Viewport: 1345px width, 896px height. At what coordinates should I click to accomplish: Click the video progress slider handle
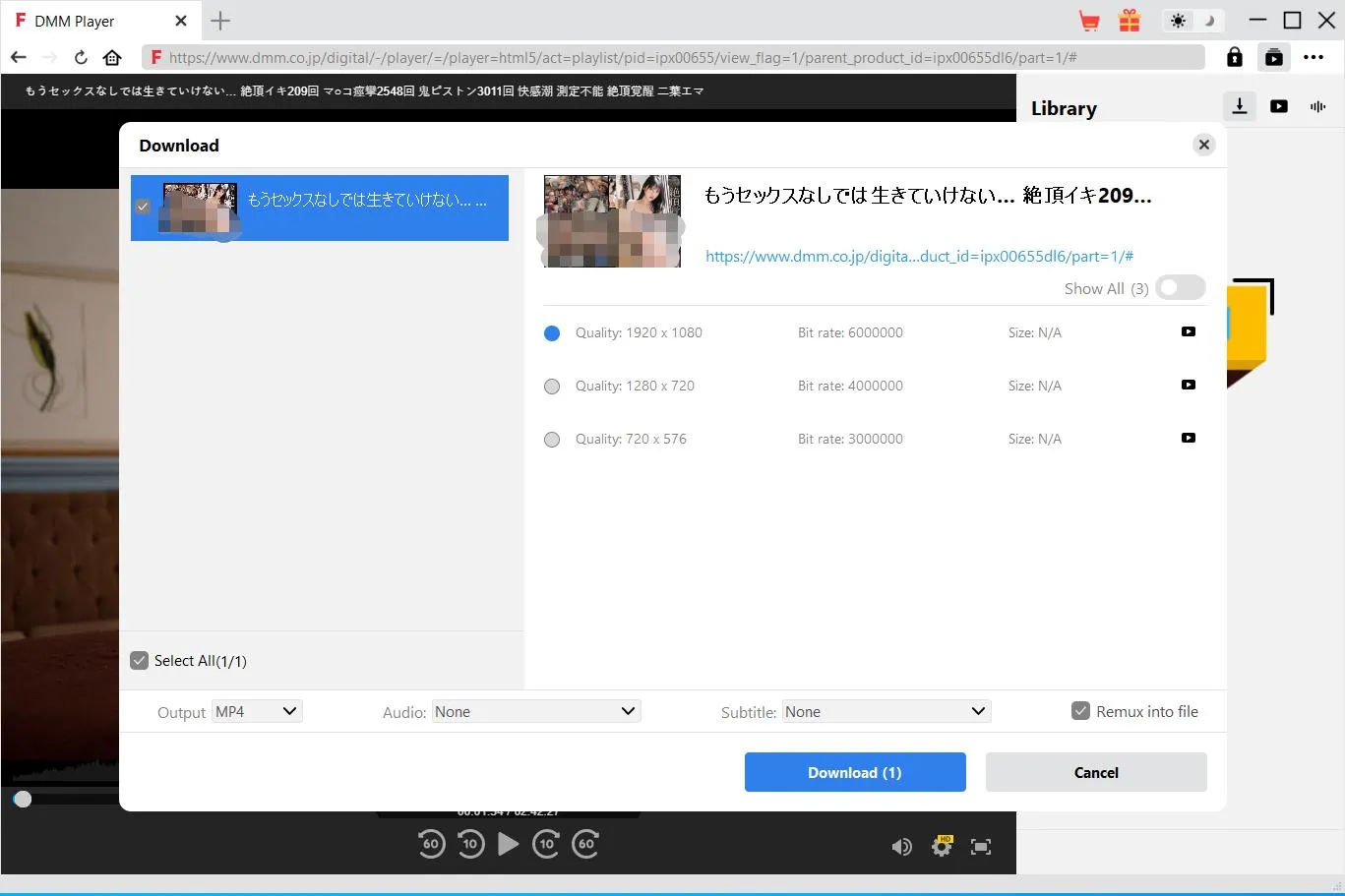pyautogui.click(x=23, y=799)
